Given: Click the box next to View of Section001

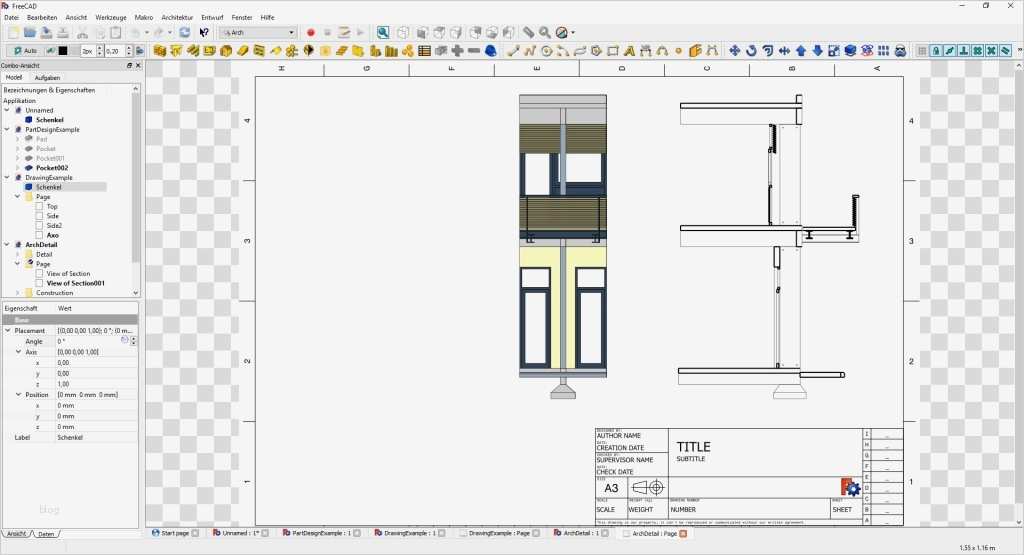Looking at the screenshot, I should [x=39, y=283].
